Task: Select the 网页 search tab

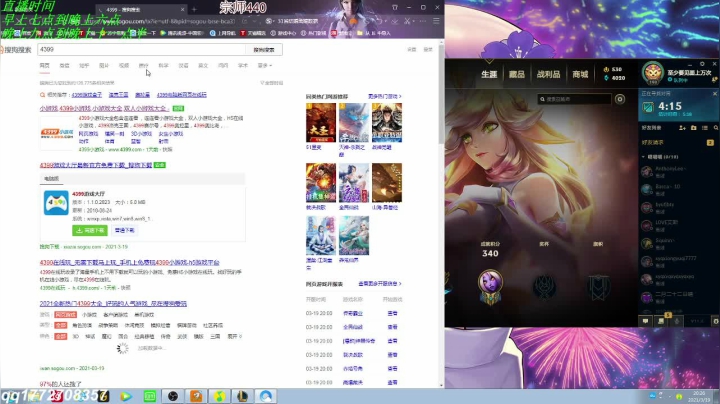Action: (x=45, y=66)
